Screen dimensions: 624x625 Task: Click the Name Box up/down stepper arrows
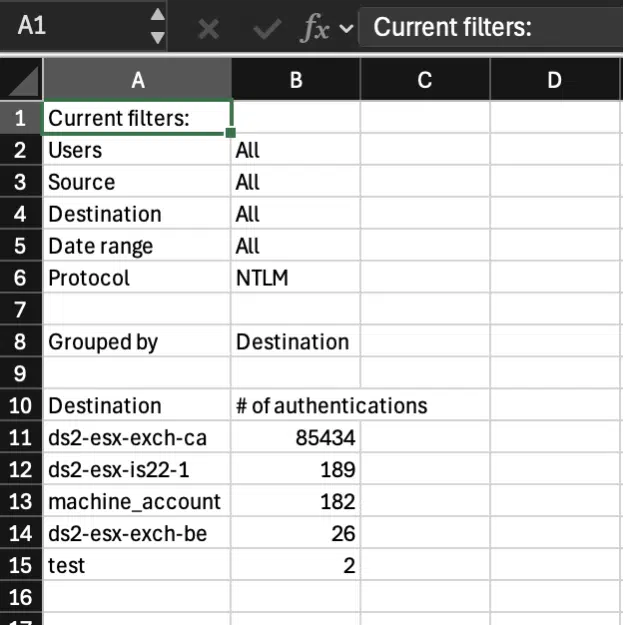click(157, 26)
